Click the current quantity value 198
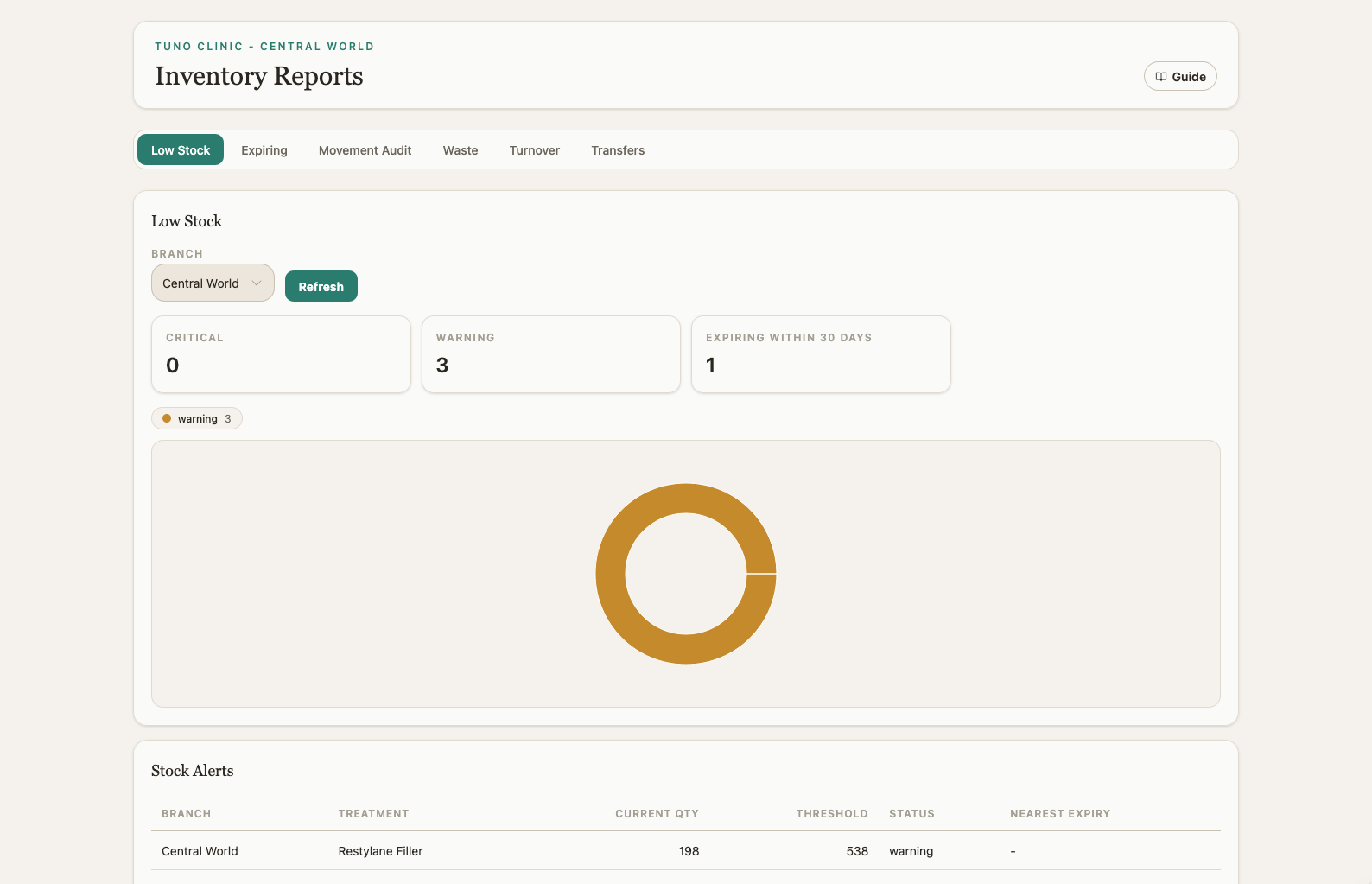The height and width of the screenshot is (884, 1372). pos(689,851)
